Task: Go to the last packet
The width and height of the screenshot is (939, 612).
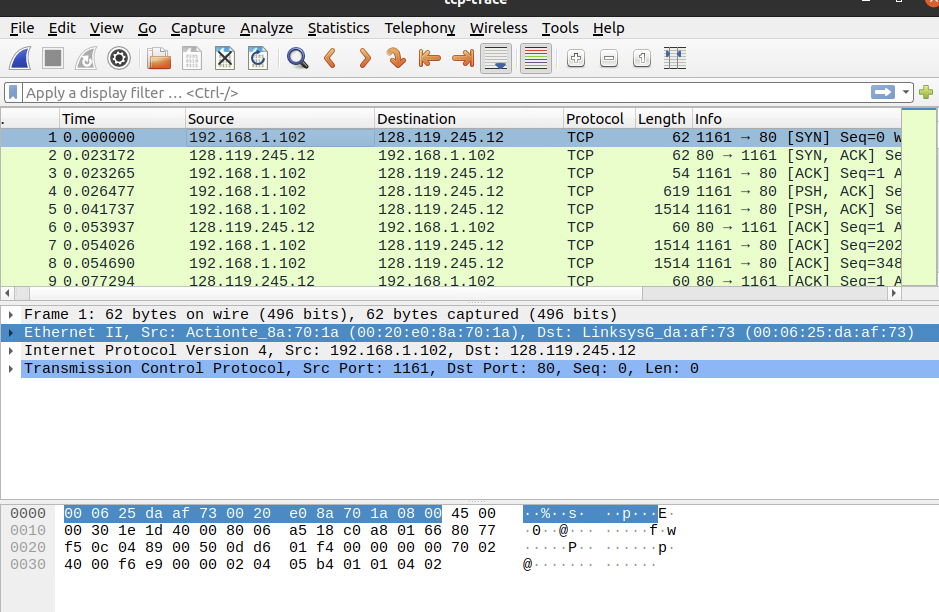Action: click(462, 58)
